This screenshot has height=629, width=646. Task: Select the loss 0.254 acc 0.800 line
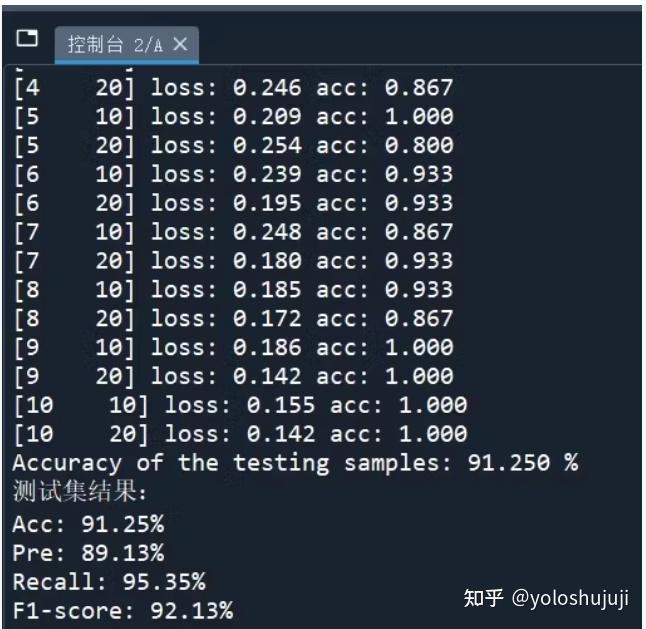click(x=233, y=146)
